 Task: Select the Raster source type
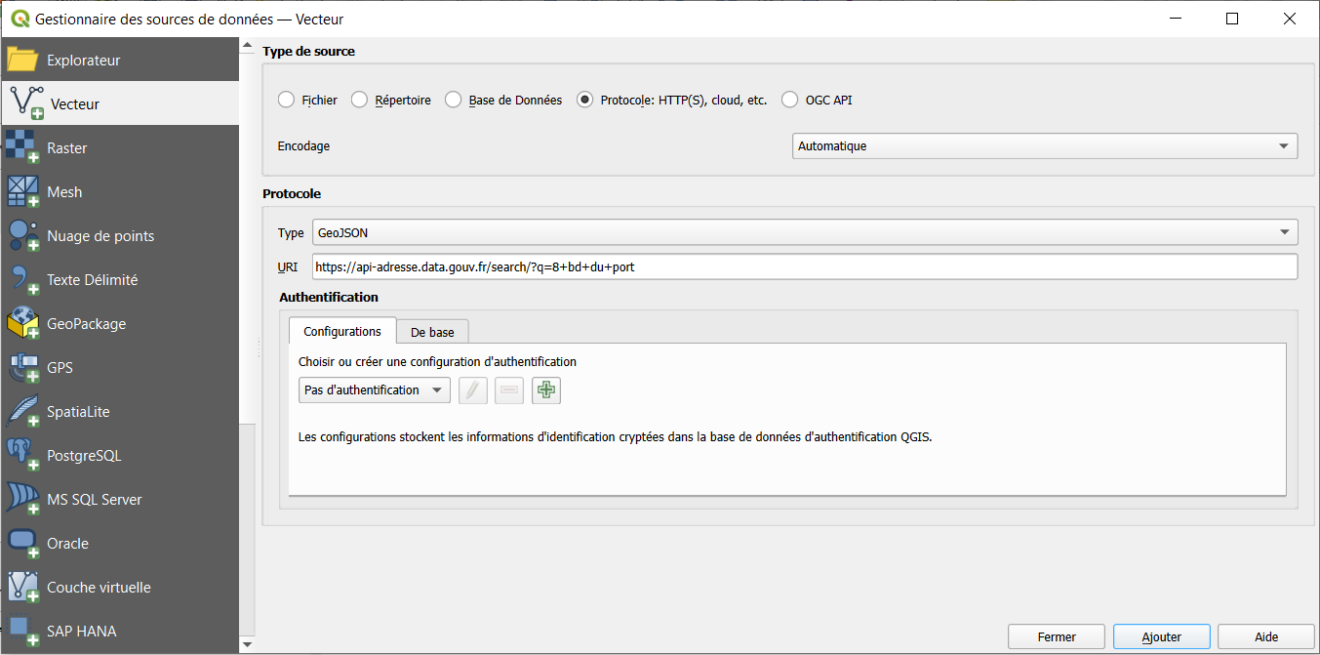pyautogui.click(x=68, y=147)
